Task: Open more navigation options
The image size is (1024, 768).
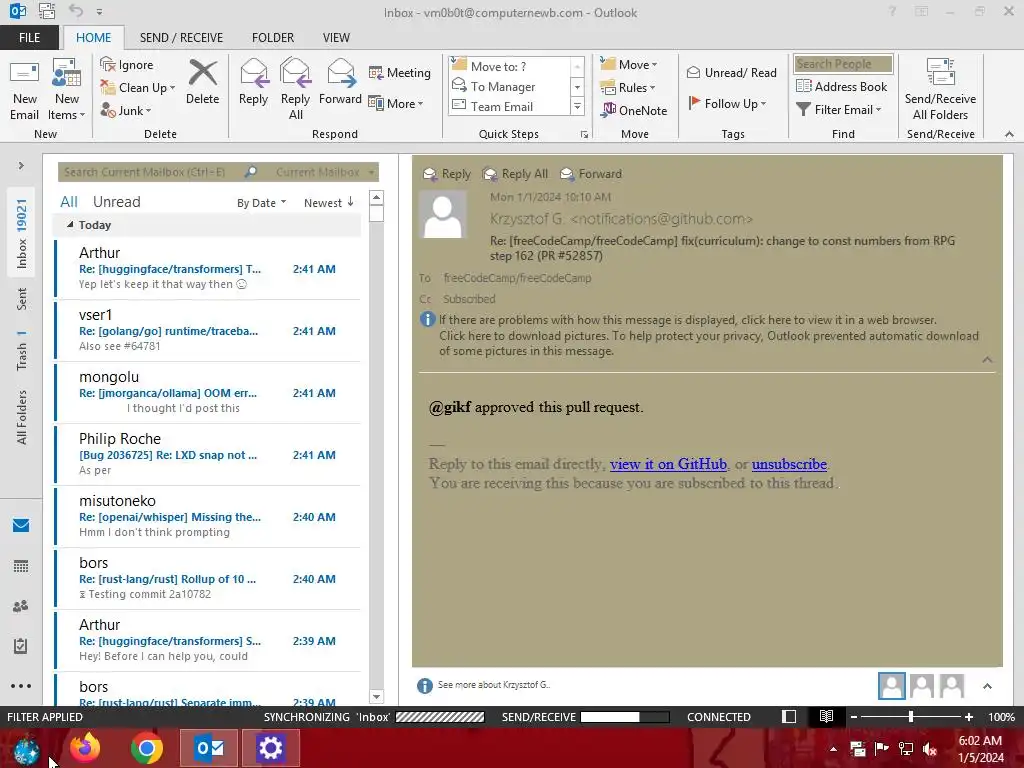Action: [21, 686]
